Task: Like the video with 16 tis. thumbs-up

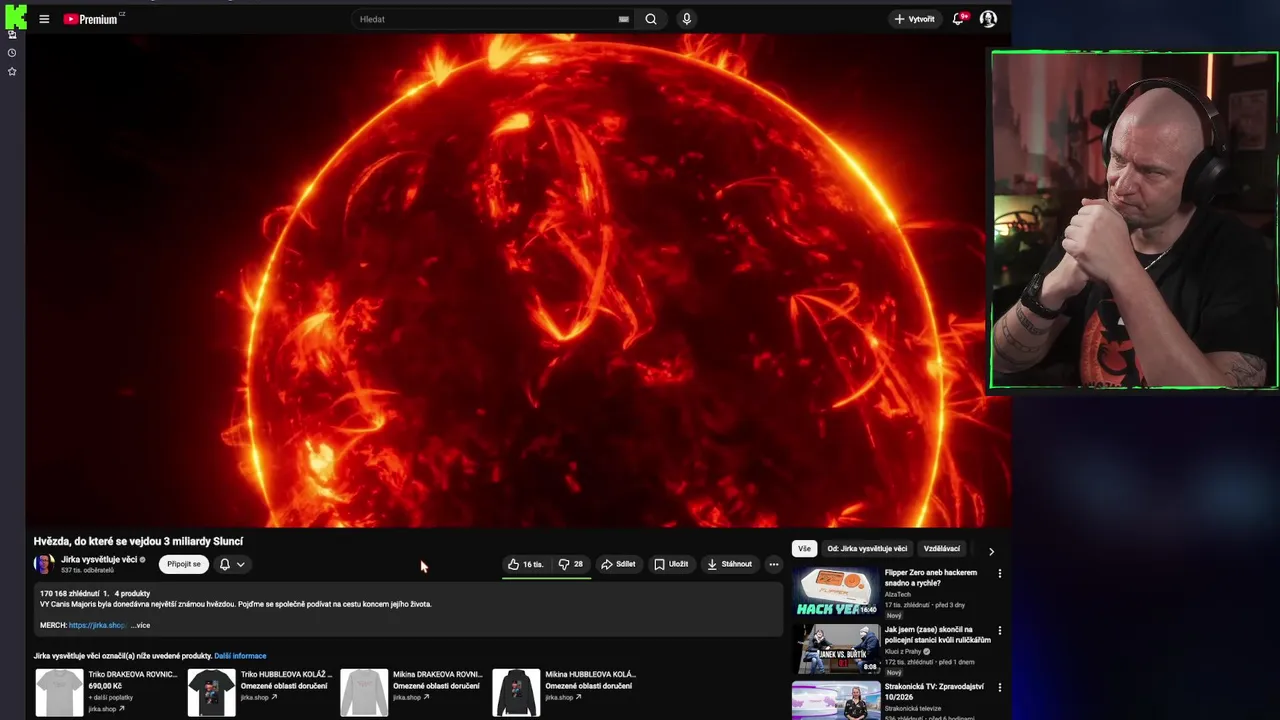Action: 526,564
